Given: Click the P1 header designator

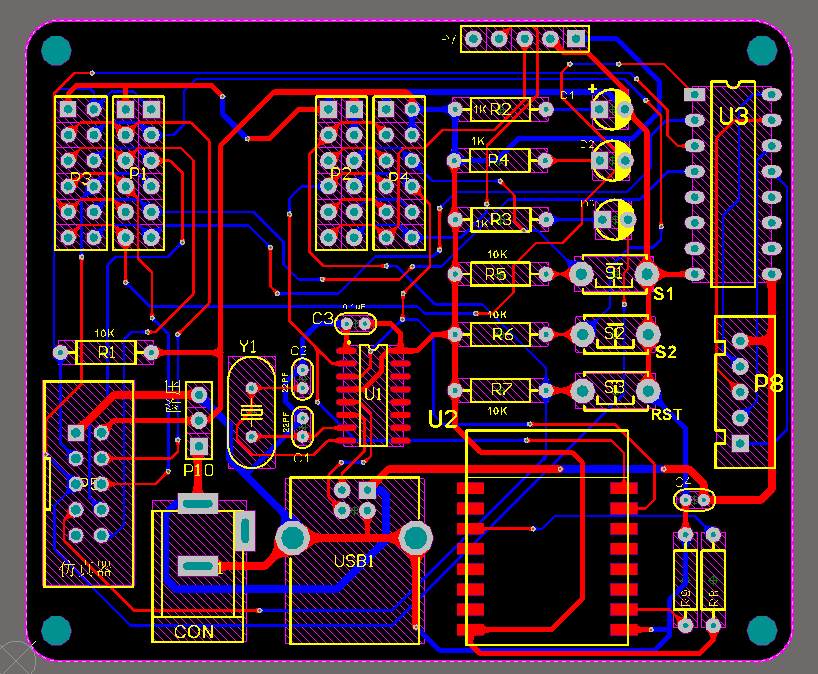Looking at the screenshot, I should pyautogui.click(x=138, y=174).
